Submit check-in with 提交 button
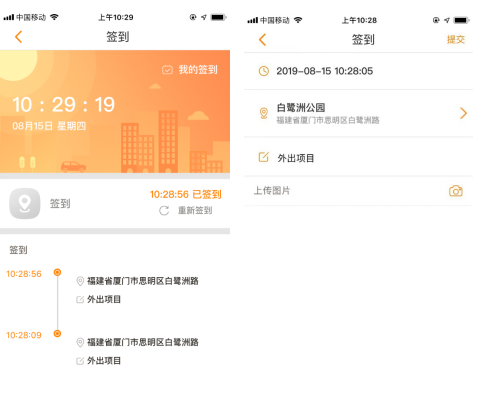 456,40
